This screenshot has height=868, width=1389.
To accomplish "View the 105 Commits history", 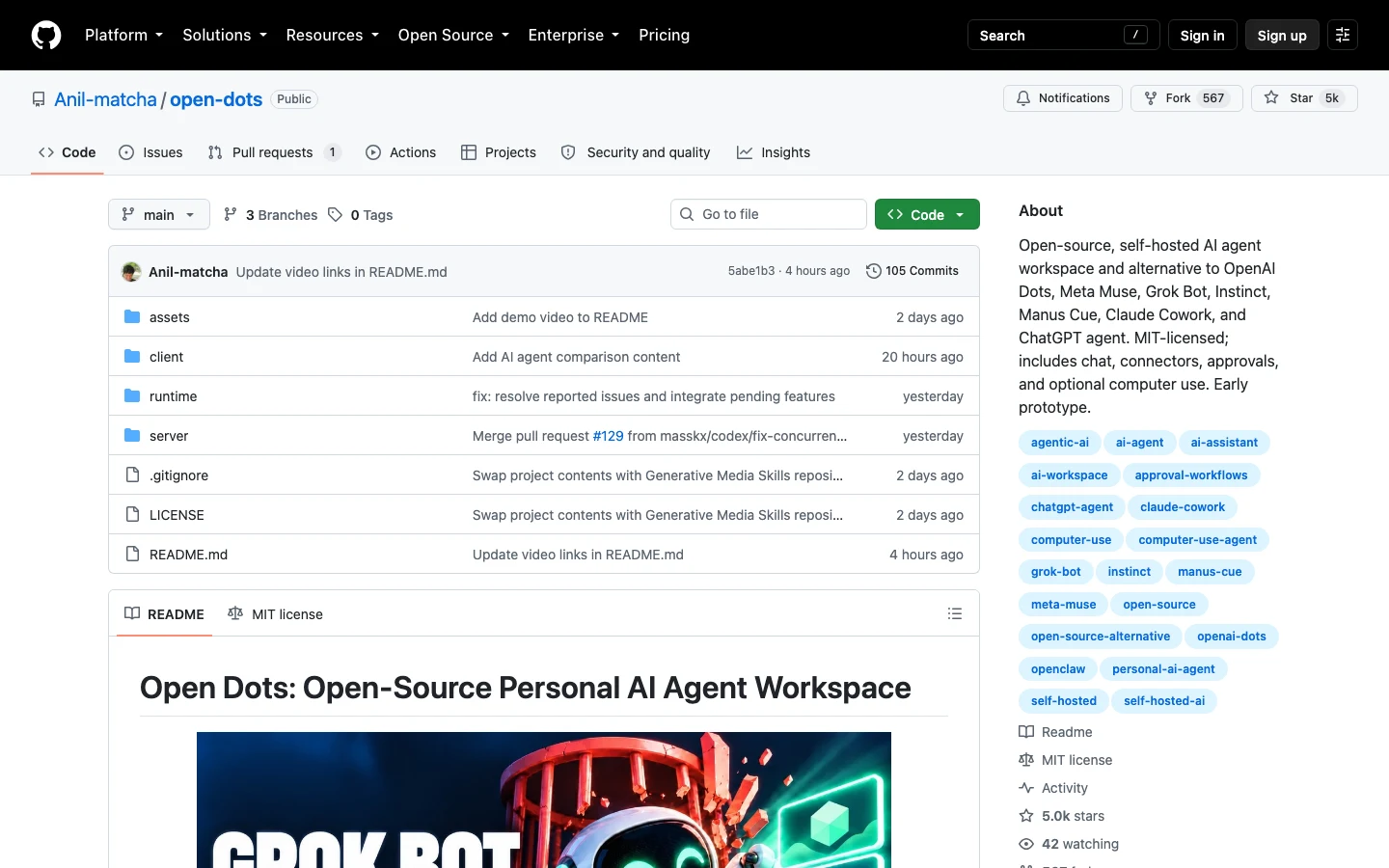I will tap(912, 271).
